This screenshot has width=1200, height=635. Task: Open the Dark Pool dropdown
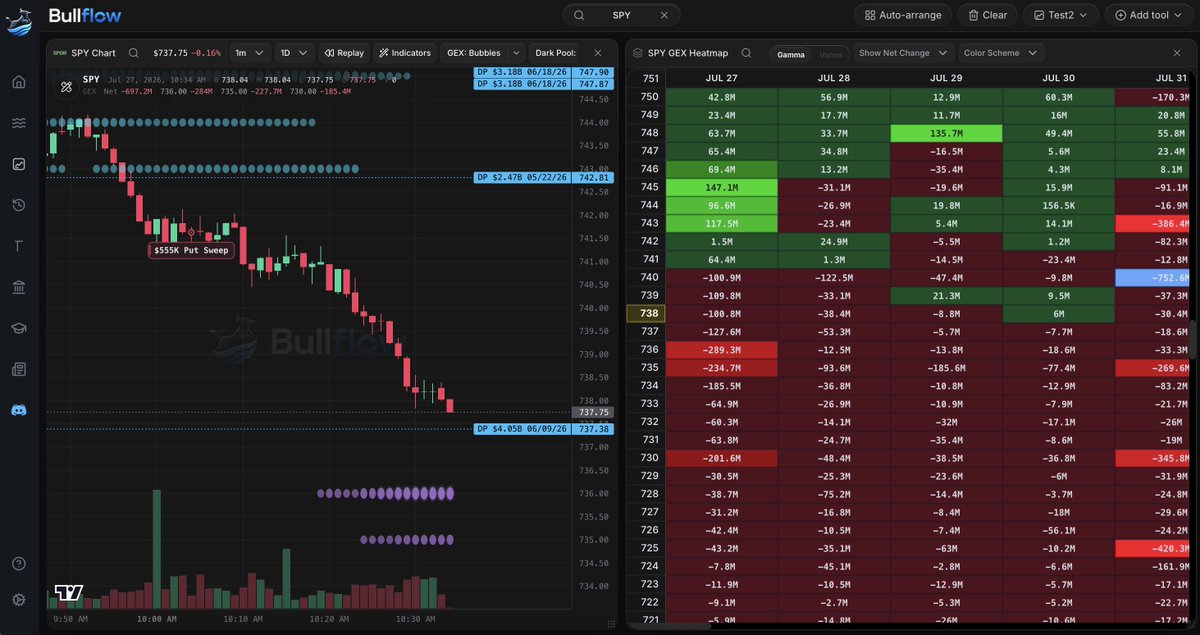(x=556, y=53)
